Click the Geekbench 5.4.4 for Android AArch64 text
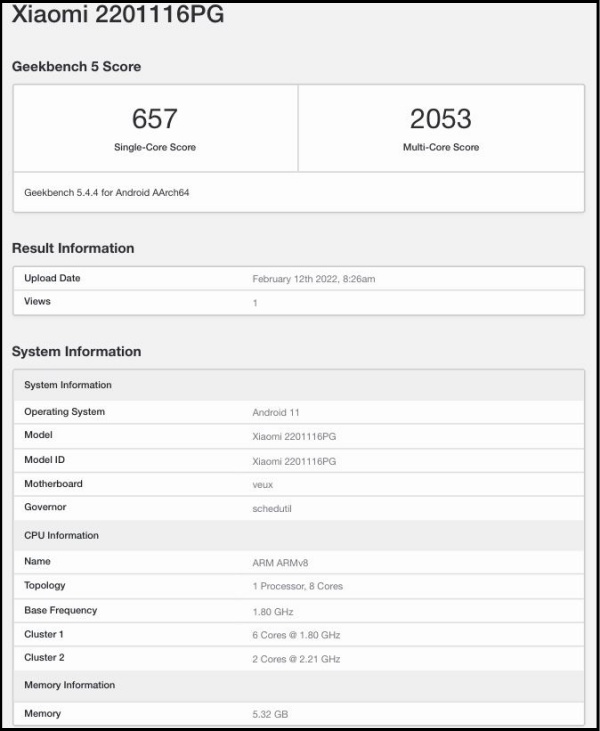600x731 pixels. click(x=107, y=192)
